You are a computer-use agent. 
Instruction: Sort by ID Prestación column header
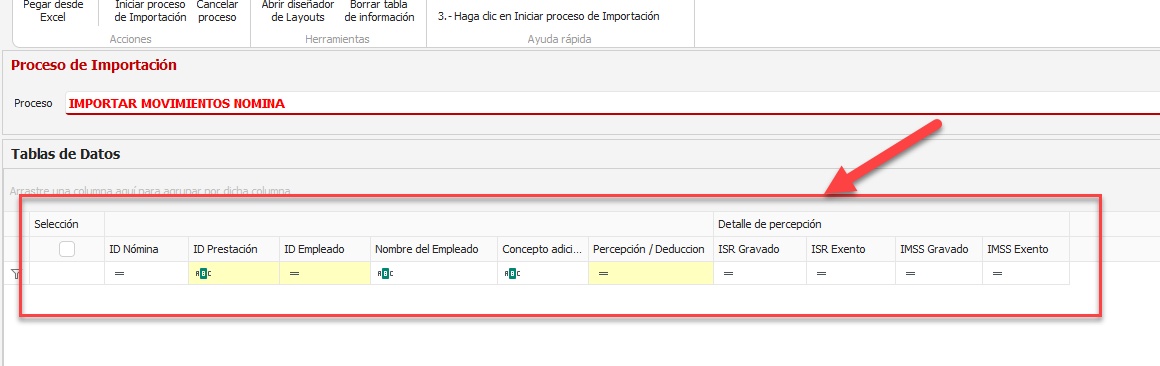click(234, 249)
